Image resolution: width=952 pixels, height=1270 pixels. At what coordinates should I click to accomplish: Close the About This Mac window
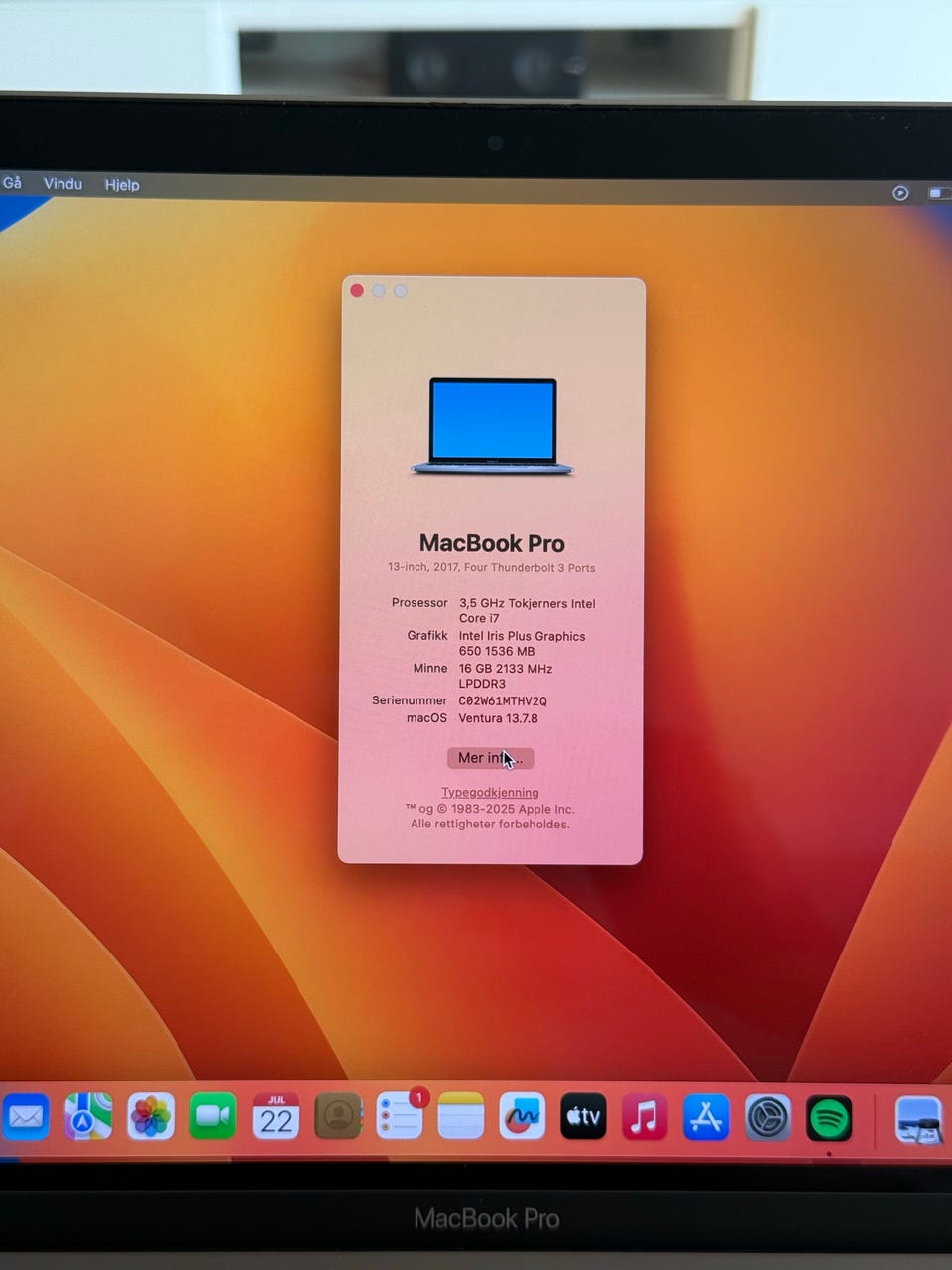[357, 291]
